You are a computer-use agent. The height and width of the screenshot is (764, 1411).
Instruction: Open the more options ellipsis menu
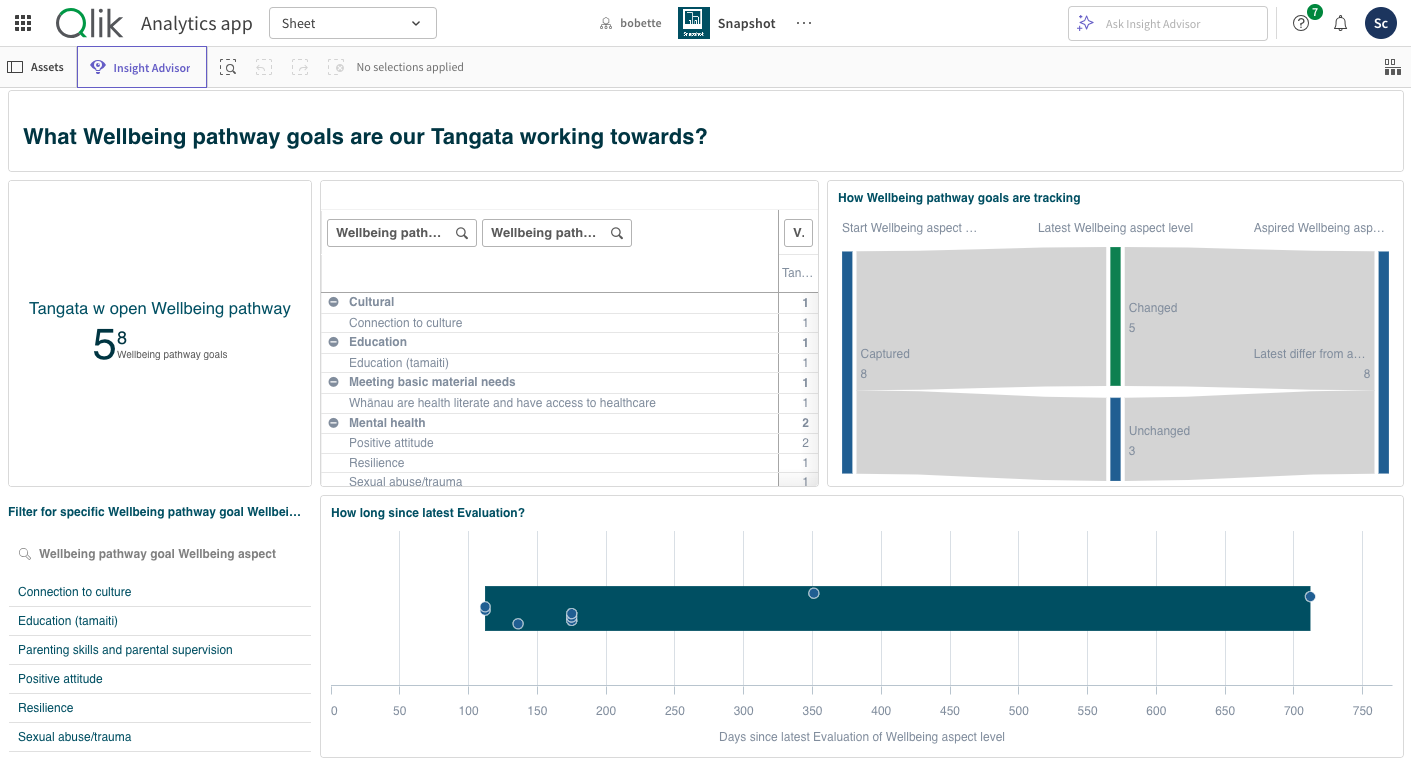pyautogui.click(x=804, y=23)
